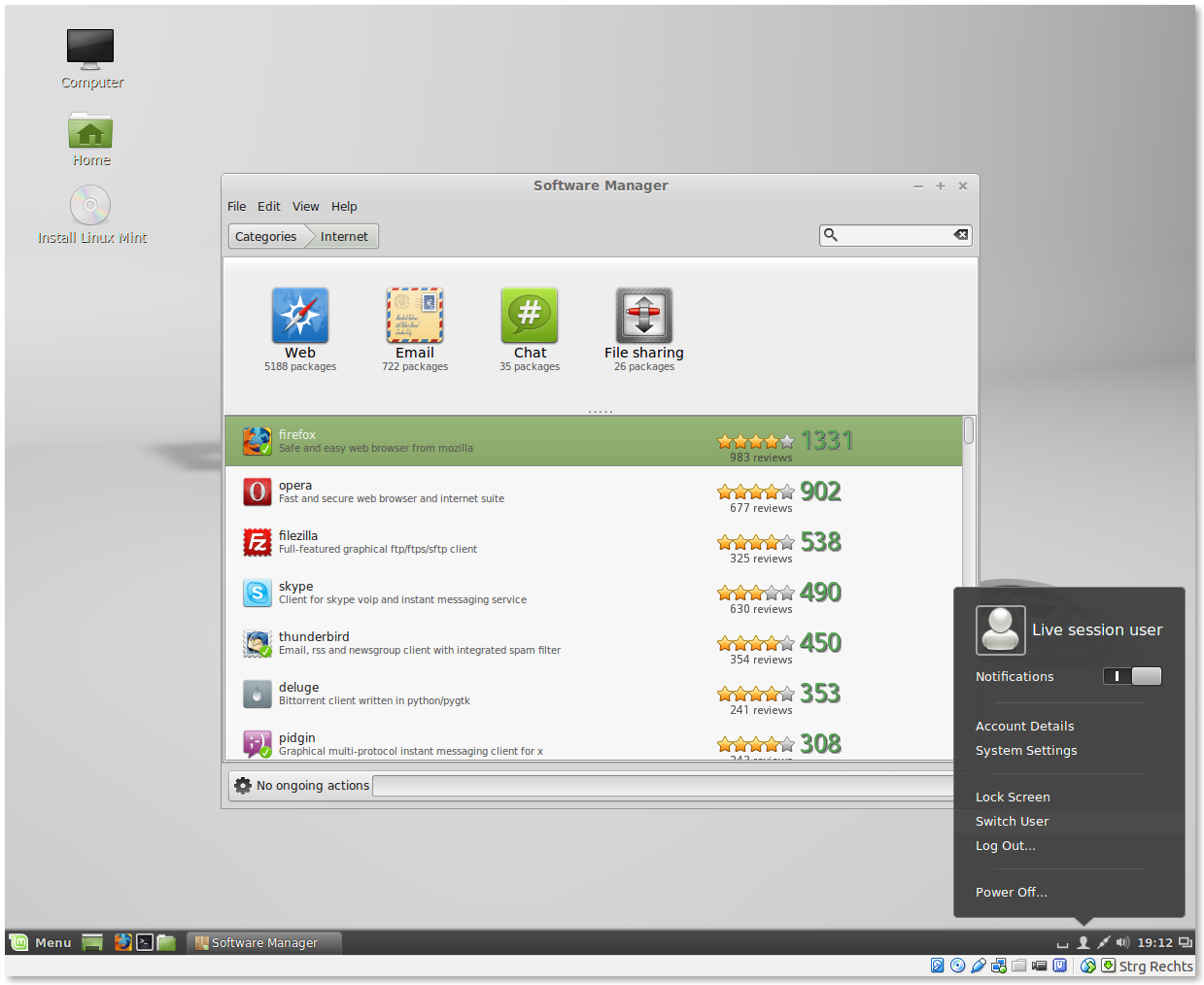Launch Firefox from the taskbar

point(121,941)
